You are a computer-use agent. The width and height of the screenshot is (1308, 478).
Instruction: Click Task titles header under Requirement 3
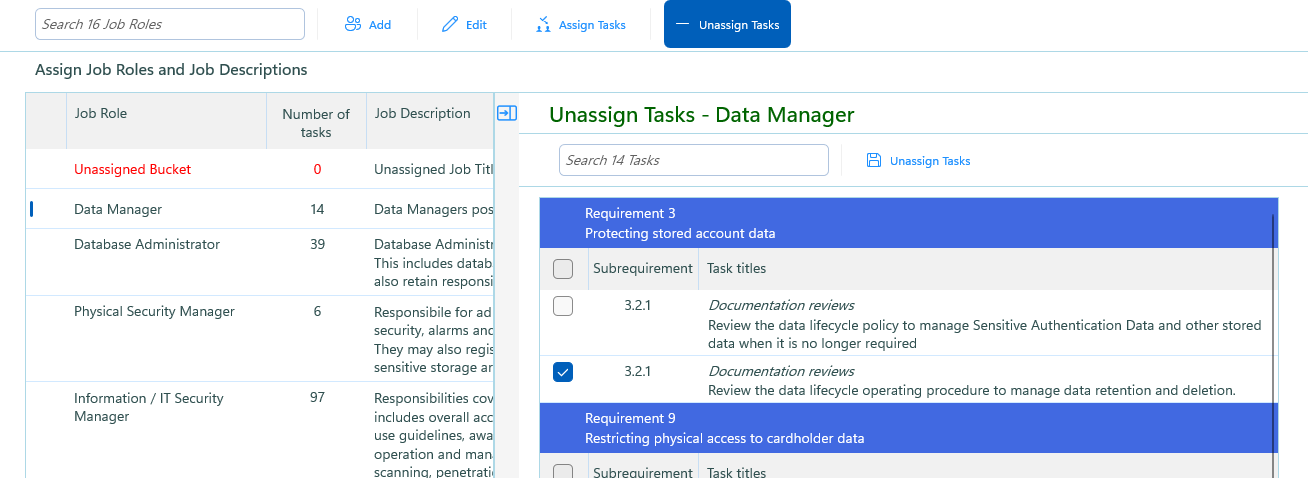coord(737,268)
